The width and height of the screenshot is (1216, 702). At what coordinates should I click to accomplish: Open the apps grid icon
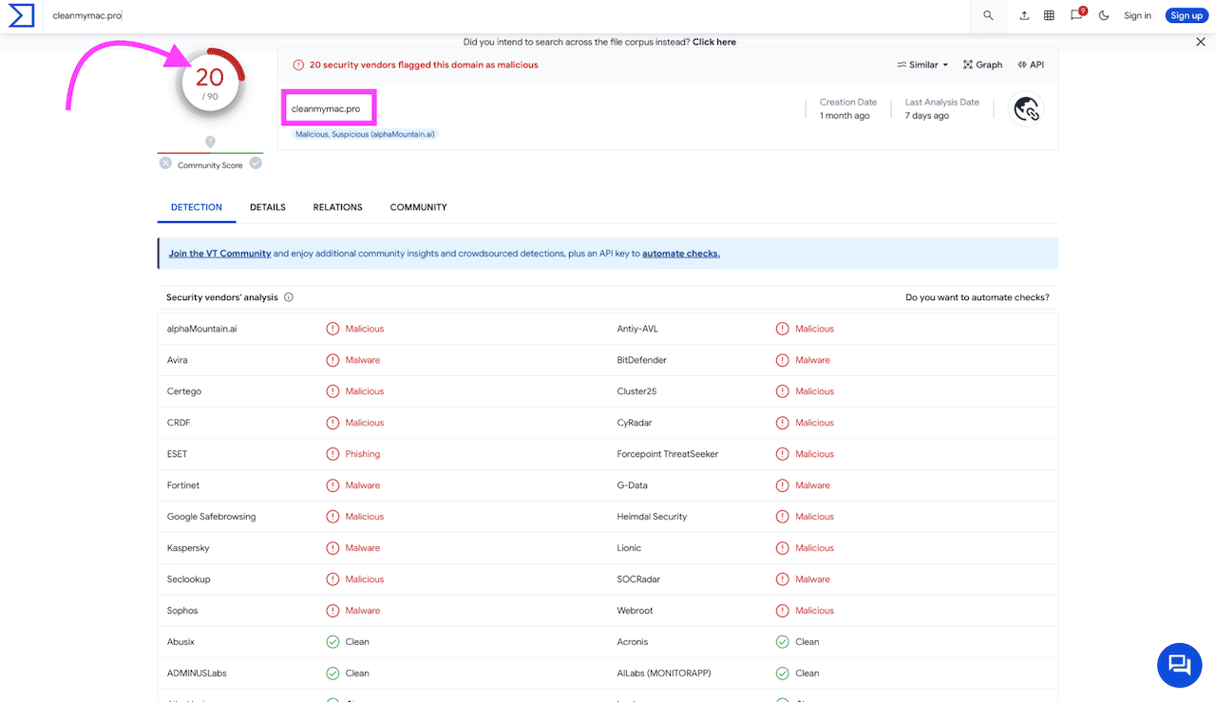point(1049,16)
